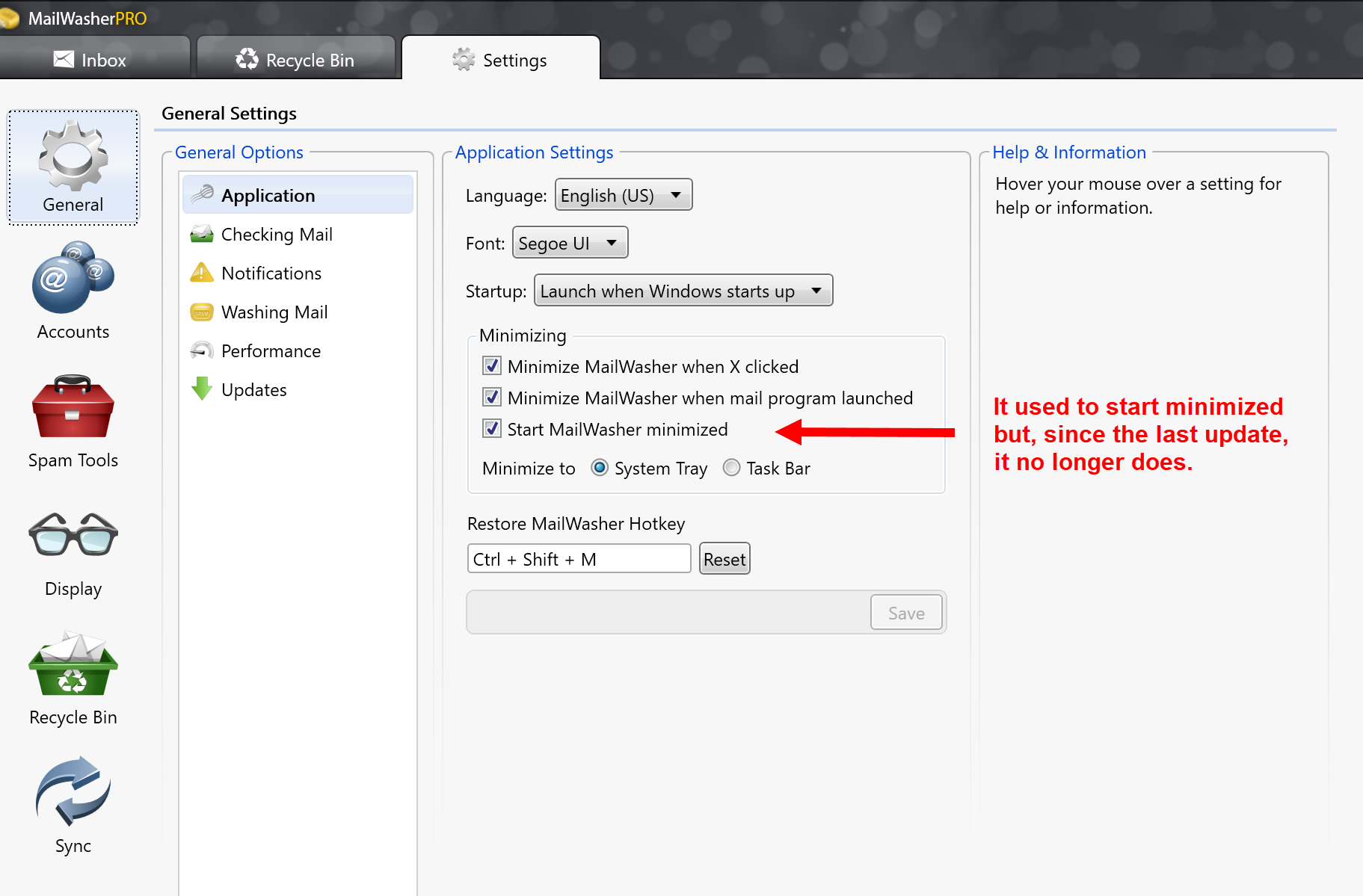Screen dimensions: 1363x896
Task: Select Updates option
Action: tap(298, 389)
